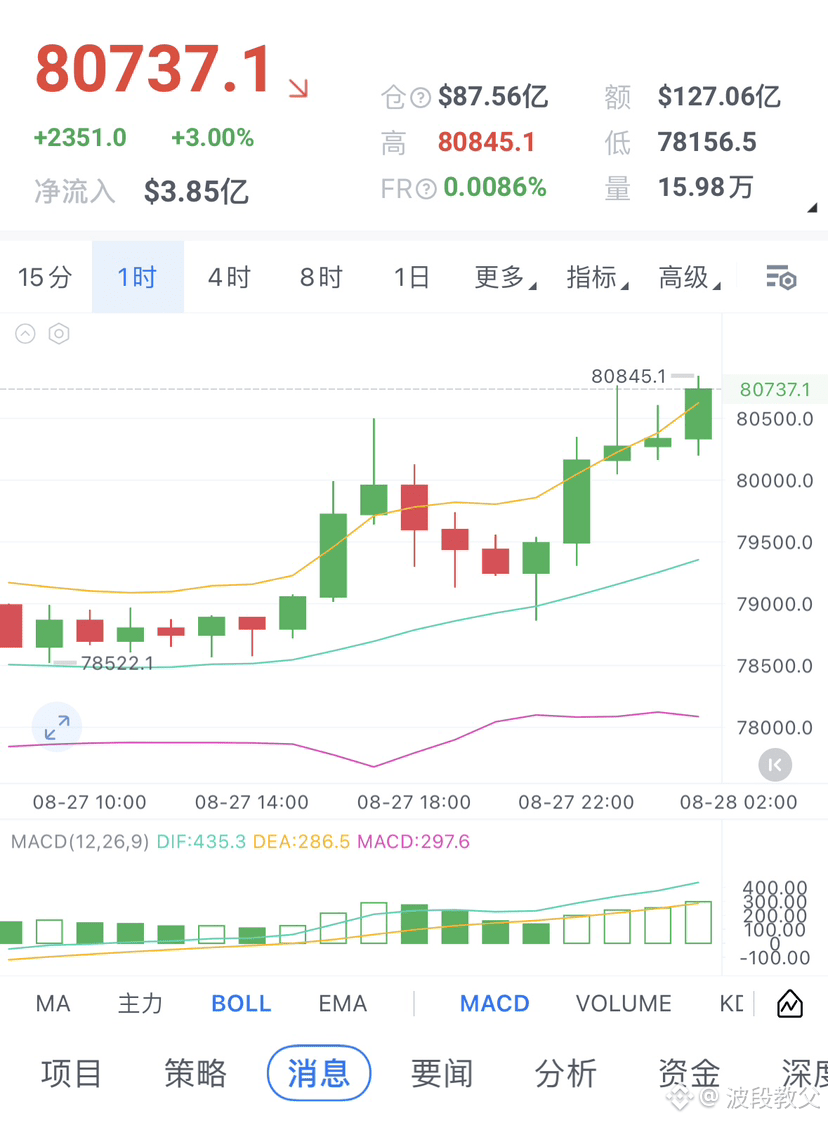Select the 15分 timeframe
The width and height of the screenshot is (828, 1123).
pos(45,277)
